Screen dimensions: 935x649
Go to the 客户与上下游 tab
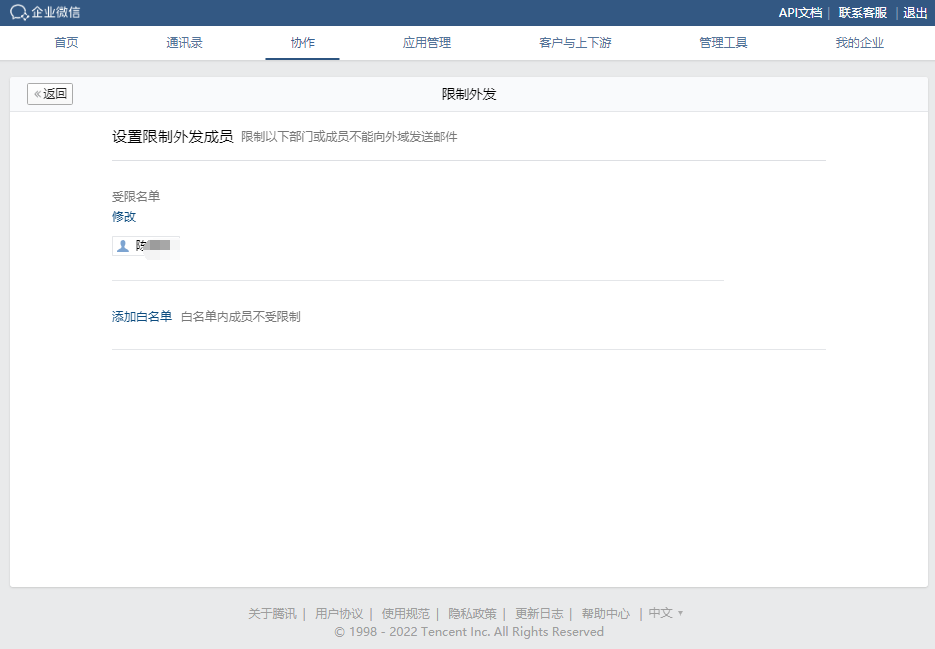click(575, 43)
